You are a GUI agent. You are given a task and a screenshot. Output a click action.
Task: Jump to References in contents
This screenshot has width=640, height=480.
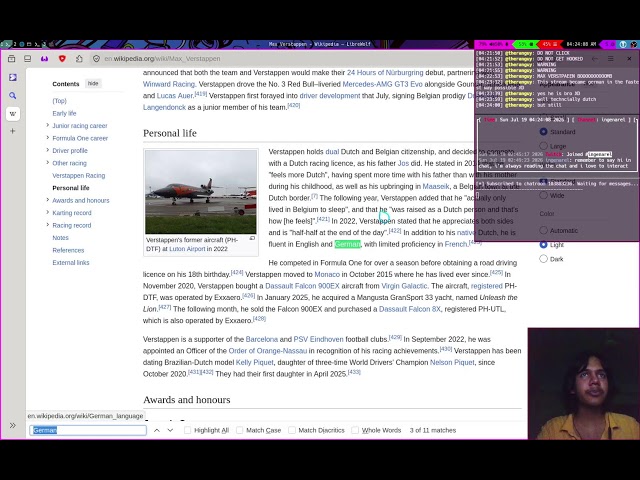click(x=68, y=250)
